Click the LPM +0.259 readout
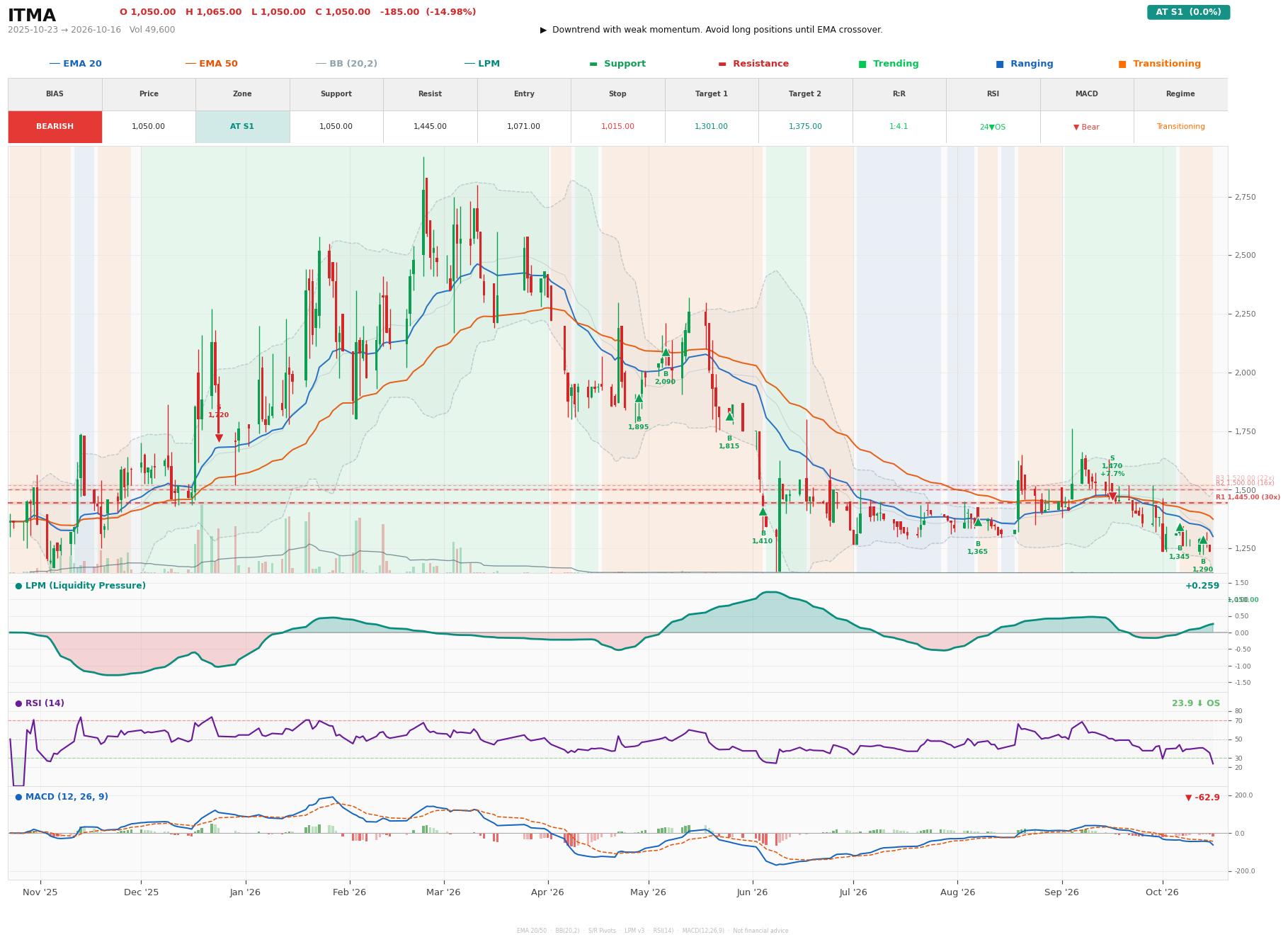This screenshot has height=942, width=1288. [x=1202, y=586]
